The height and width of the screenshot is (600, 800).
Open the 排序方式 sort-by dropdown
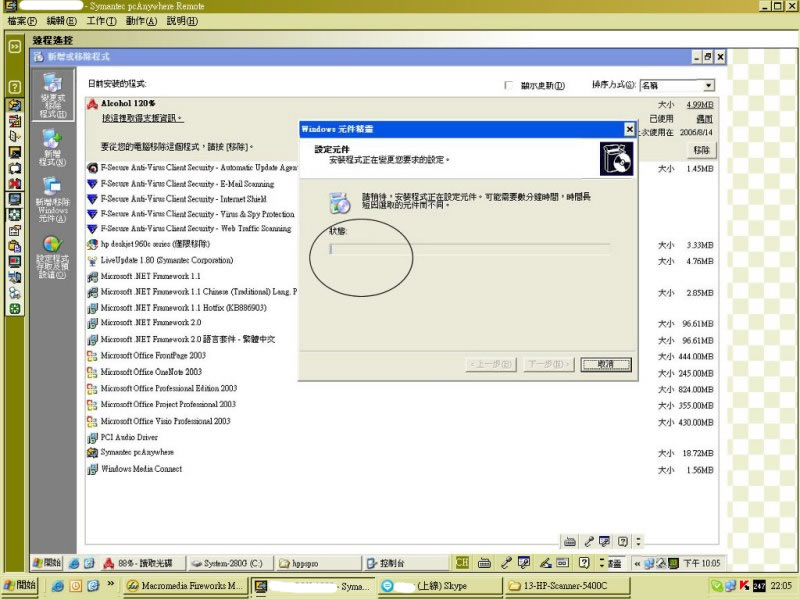click(x=678, y=85)
